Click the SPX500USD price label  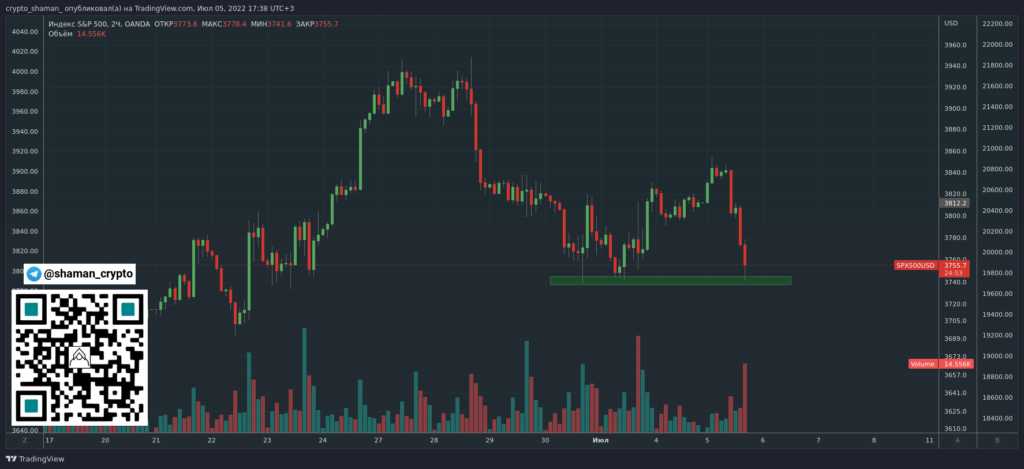pos(915,265)
